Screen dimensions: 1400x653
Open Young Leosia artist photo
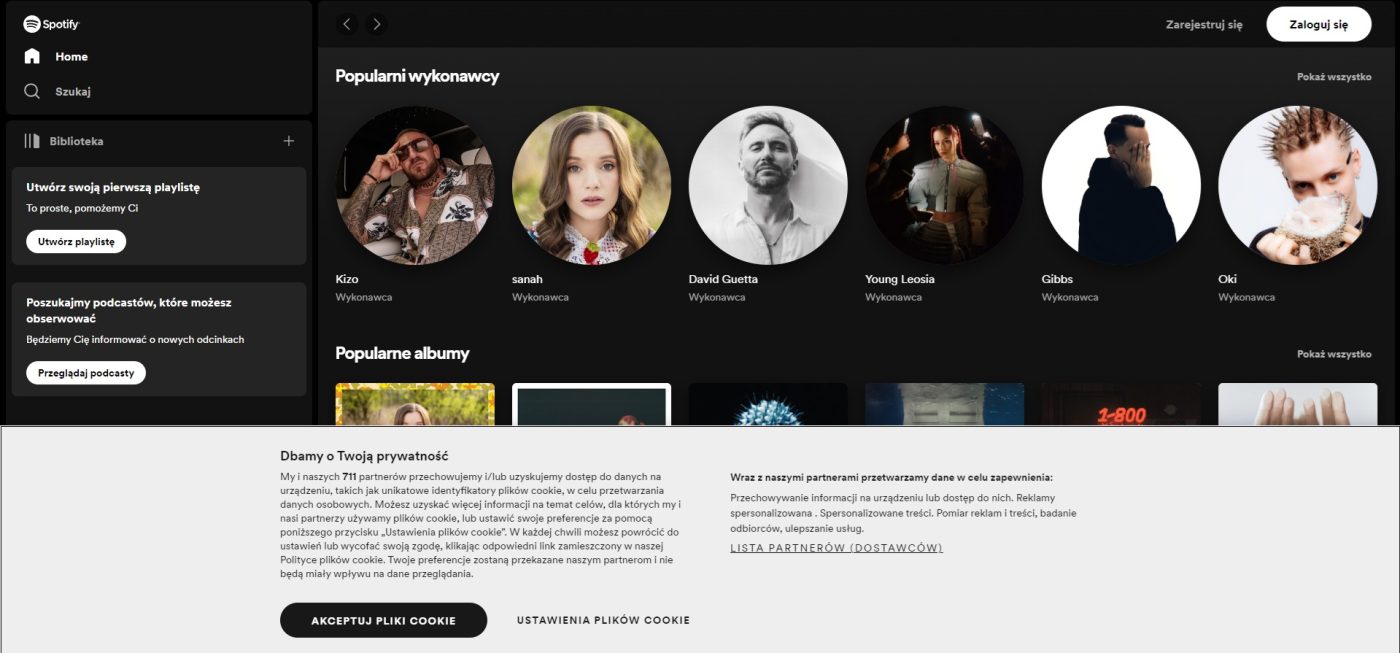944,185
